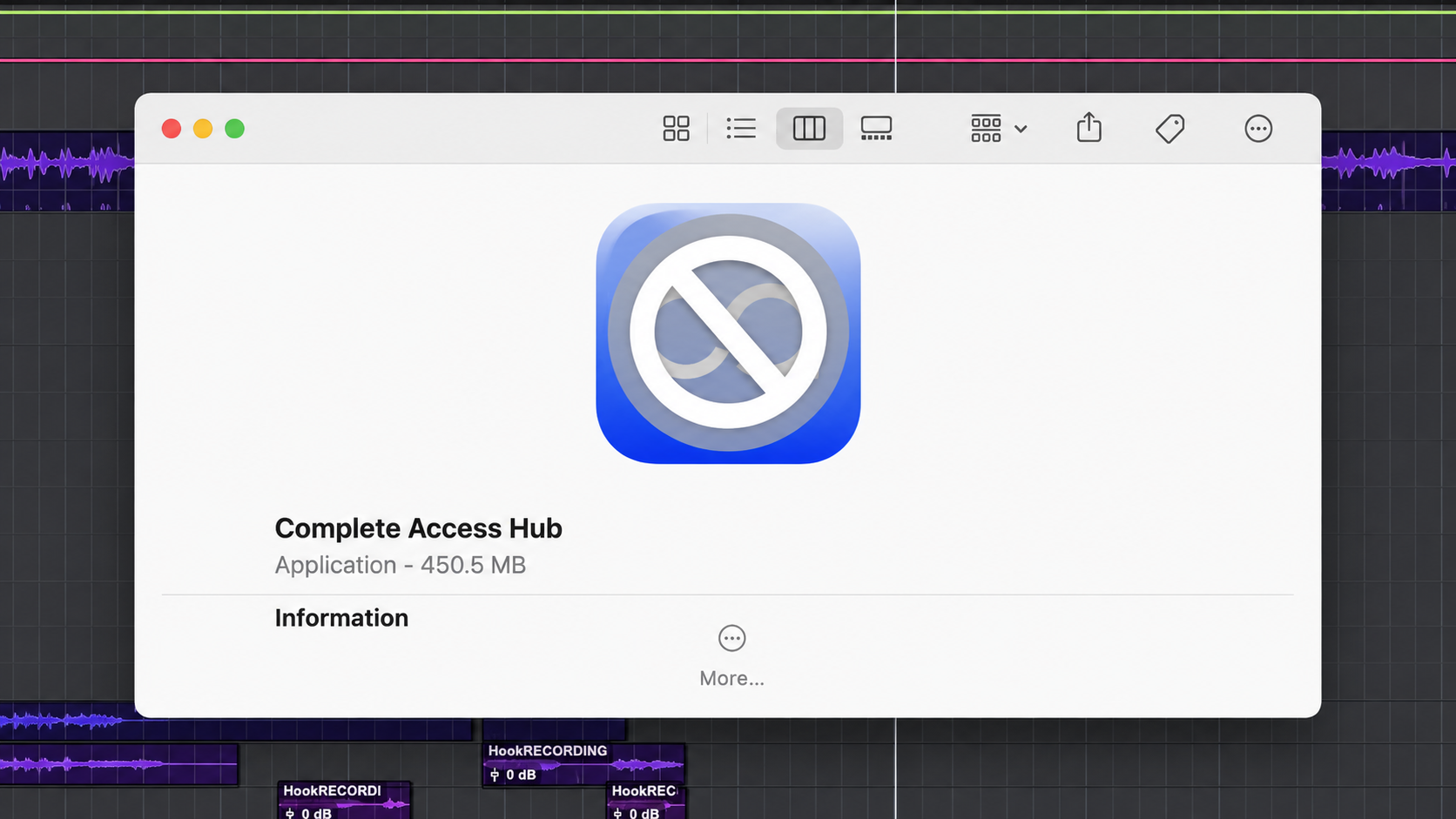Select the HookRECORDI clip in the DAW
Image resolution: width=1456 pixels, height=819 pixels.
(x=344, y=800)
